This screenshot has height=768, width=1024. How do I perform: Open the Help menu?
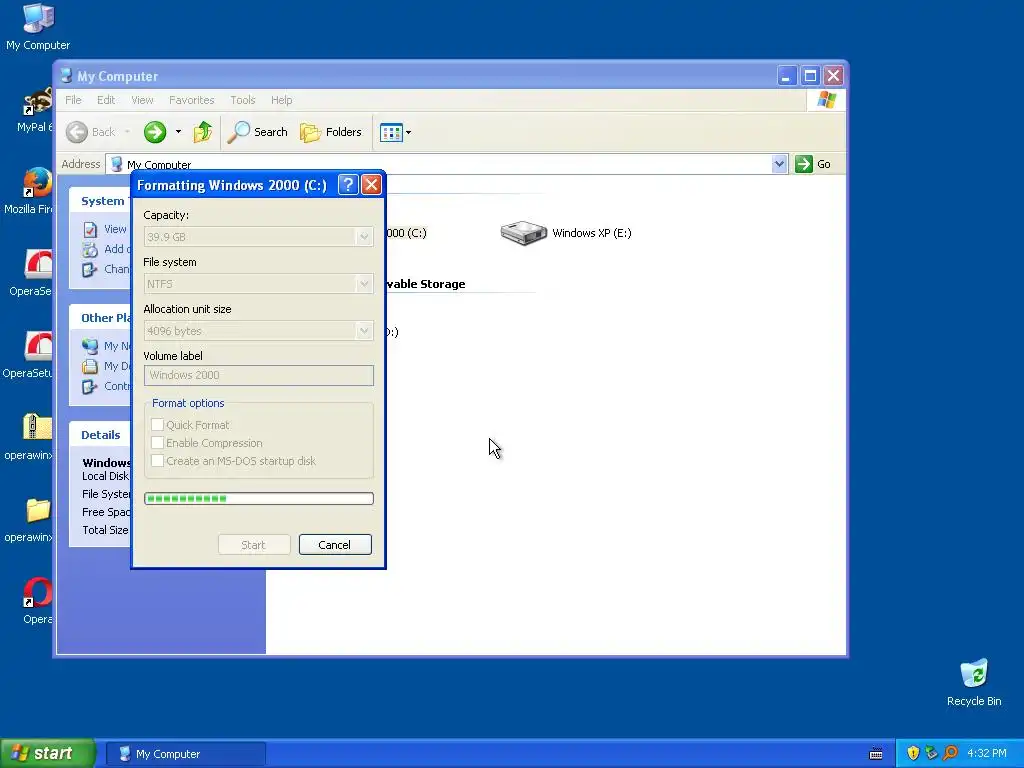281,100
